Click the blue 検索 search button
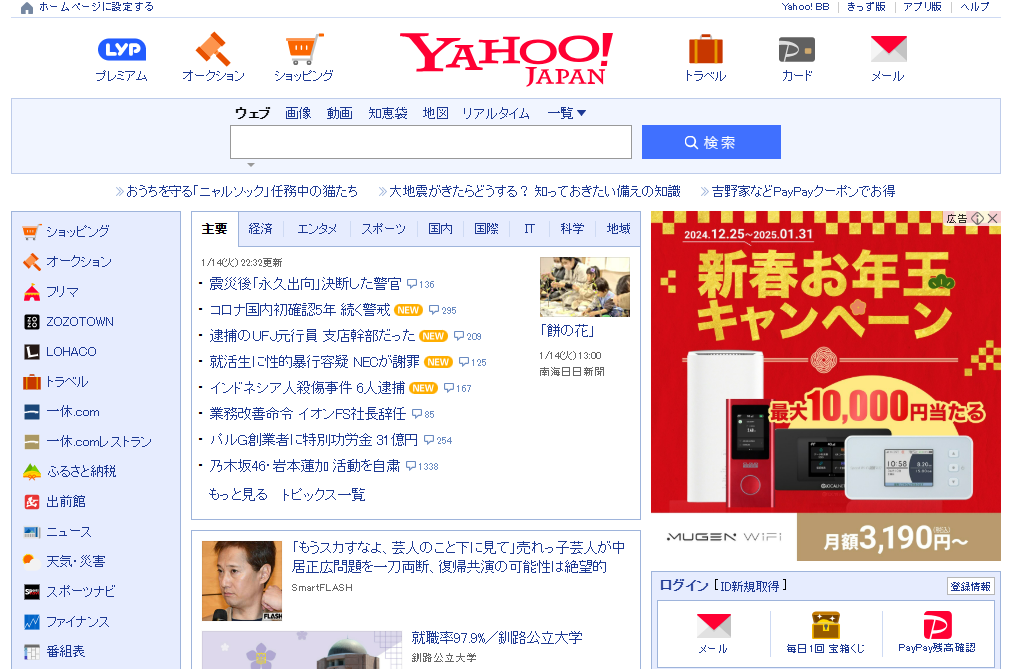This screenshot has height=669, width=1013. point(711,142)
